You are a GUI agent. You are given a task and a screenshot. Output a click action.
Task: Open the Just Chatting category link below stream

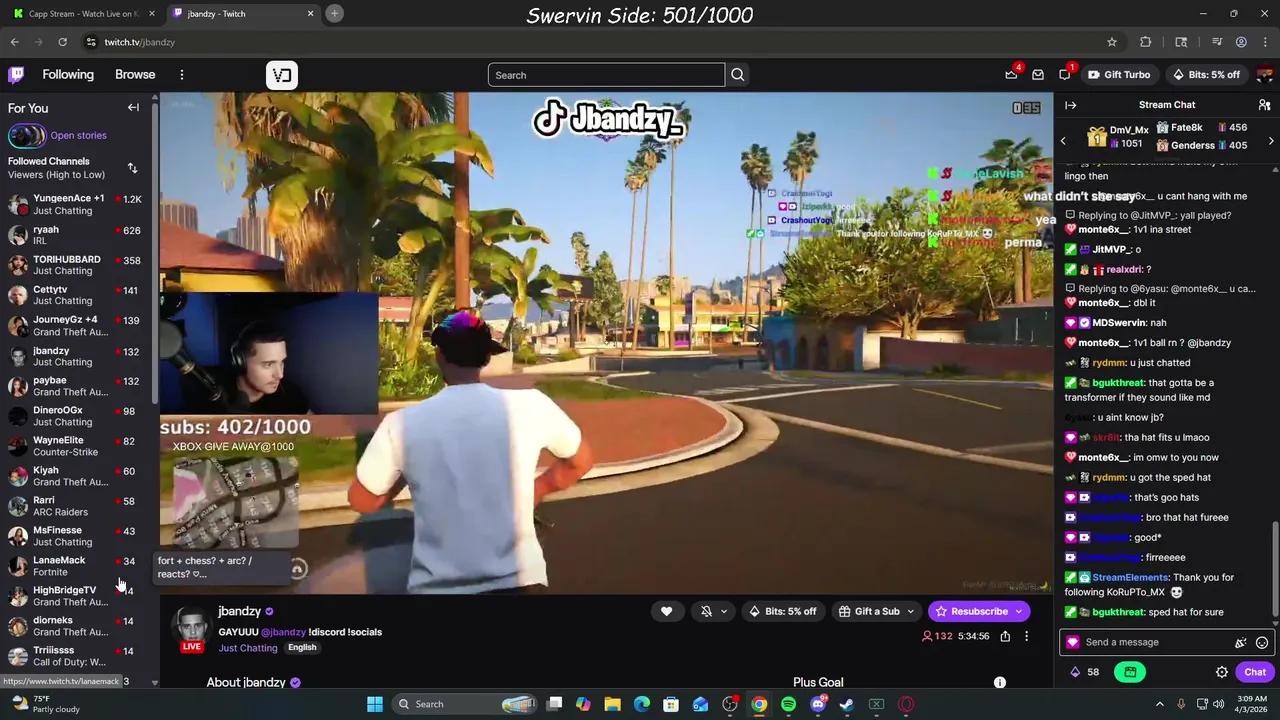click(248, 648)
